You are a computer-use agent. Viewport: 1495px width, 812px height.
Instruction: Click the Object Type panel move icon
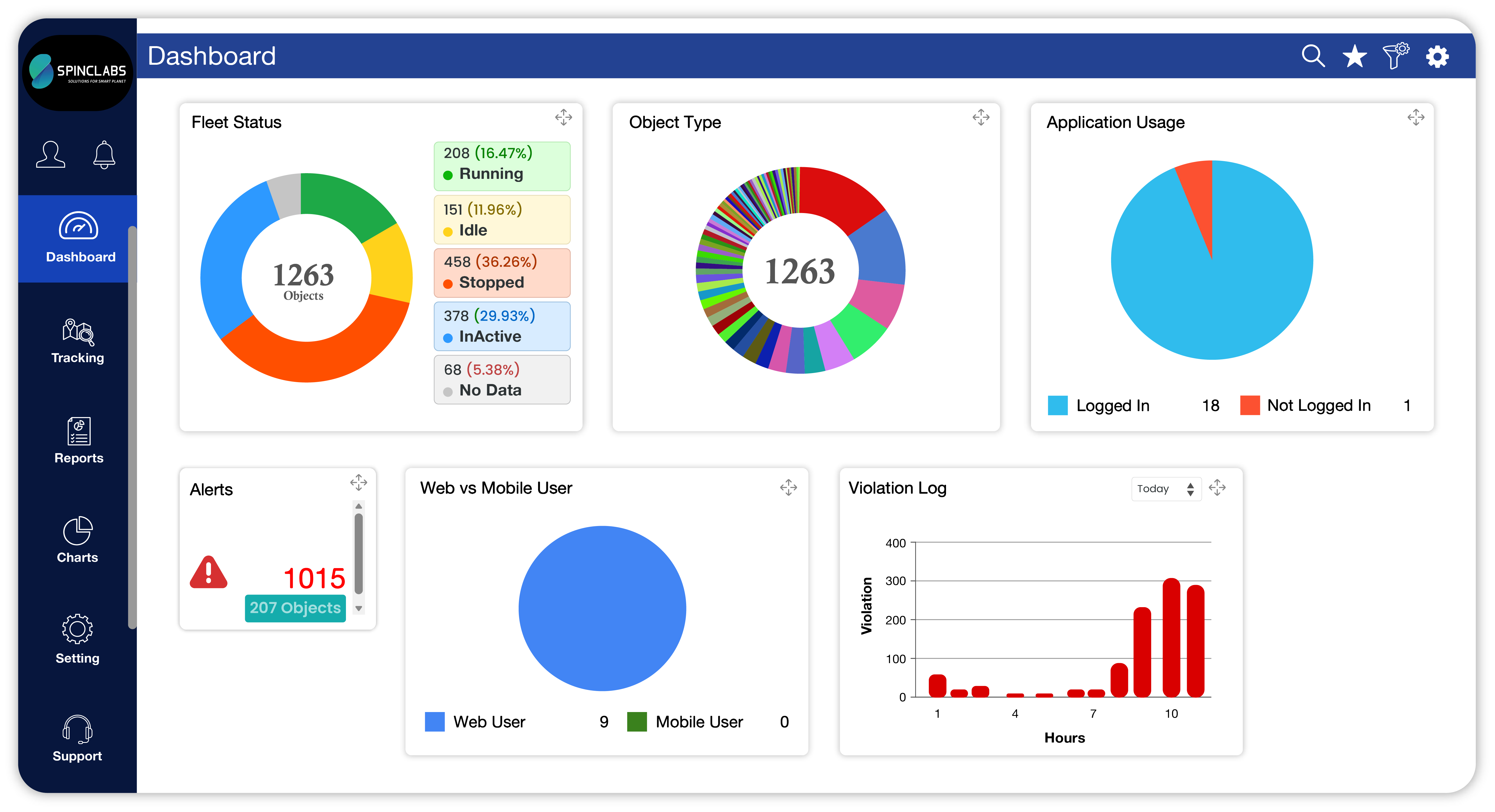point(981,117)
